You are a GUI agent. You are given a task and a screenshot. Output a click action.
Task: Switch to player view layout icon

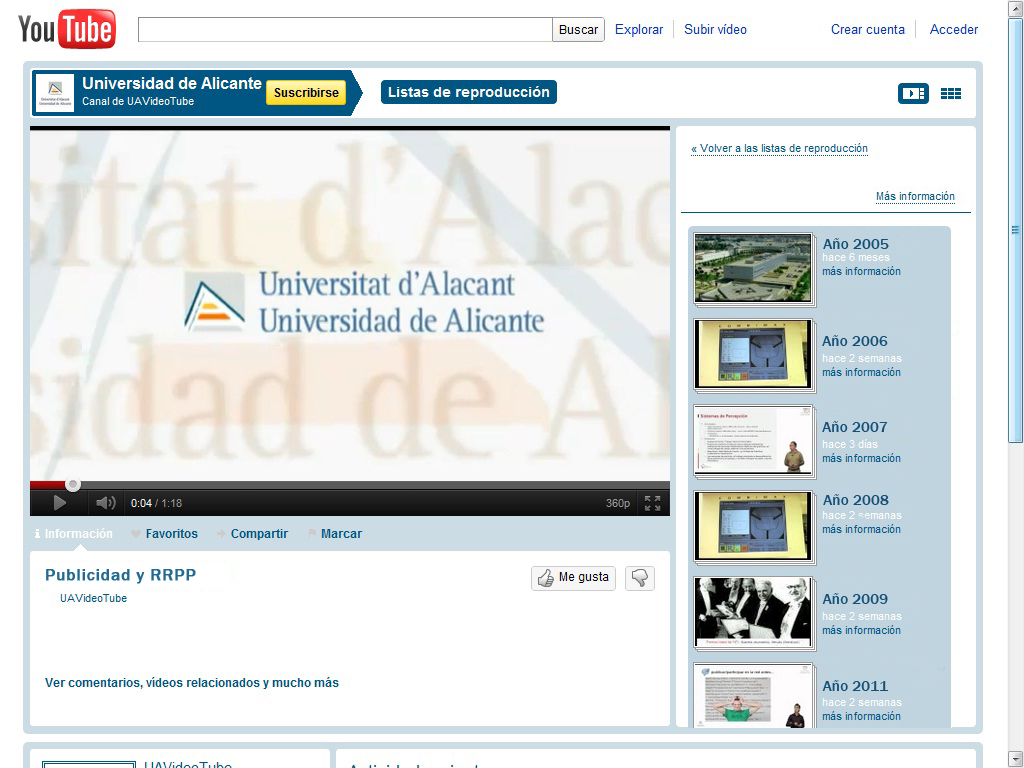pyautogui.click(x=913, y=93)
